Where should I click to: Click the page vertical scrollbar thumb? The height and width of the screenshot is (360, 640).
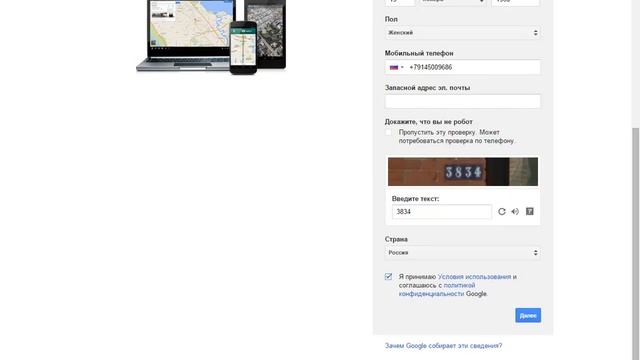click(636, 244)
